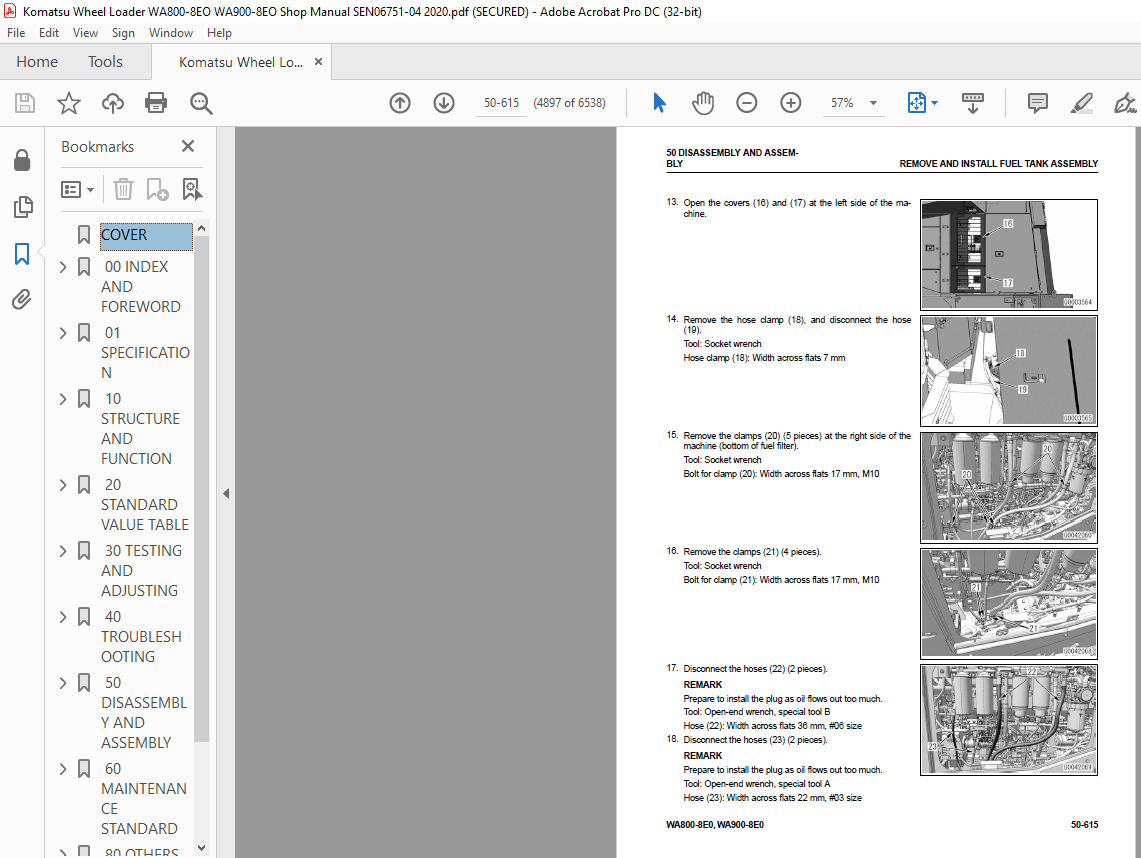The image size is (1141, 858).
Task: Click the Save file icon
Action: 25,103
